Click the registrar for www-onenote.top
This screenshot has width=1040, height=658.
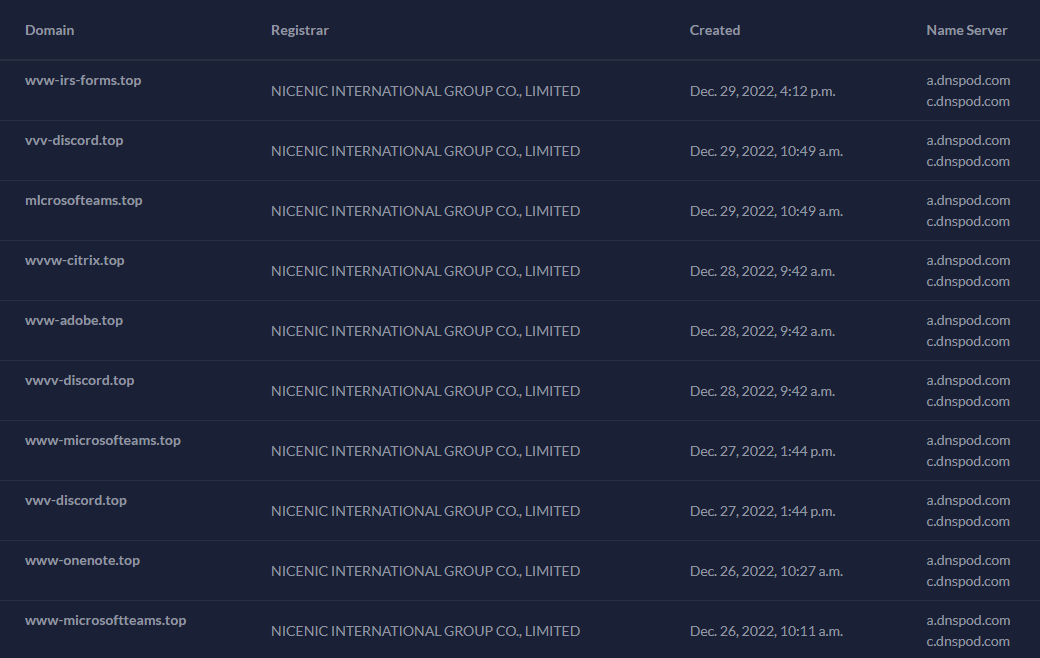point(425,571)
